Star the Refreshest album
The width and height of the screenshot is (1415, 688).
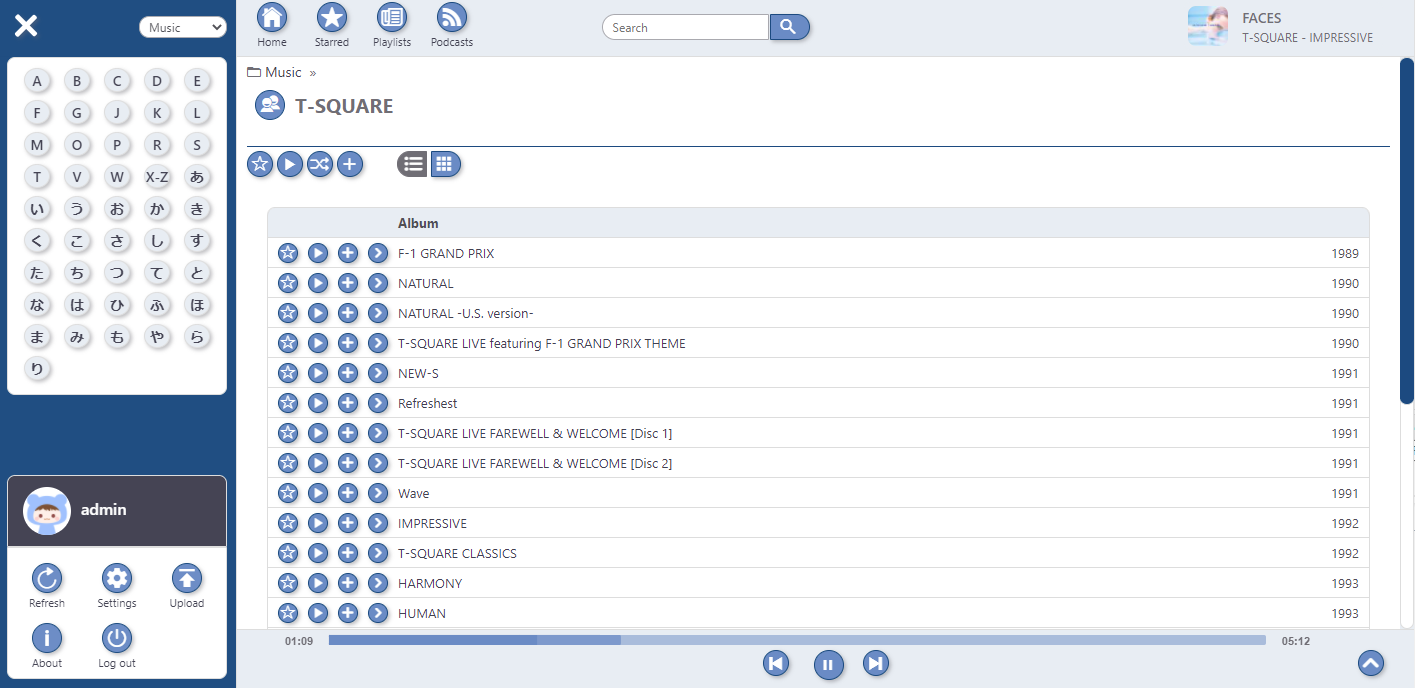pyautogui.click(x=288, y=403)
